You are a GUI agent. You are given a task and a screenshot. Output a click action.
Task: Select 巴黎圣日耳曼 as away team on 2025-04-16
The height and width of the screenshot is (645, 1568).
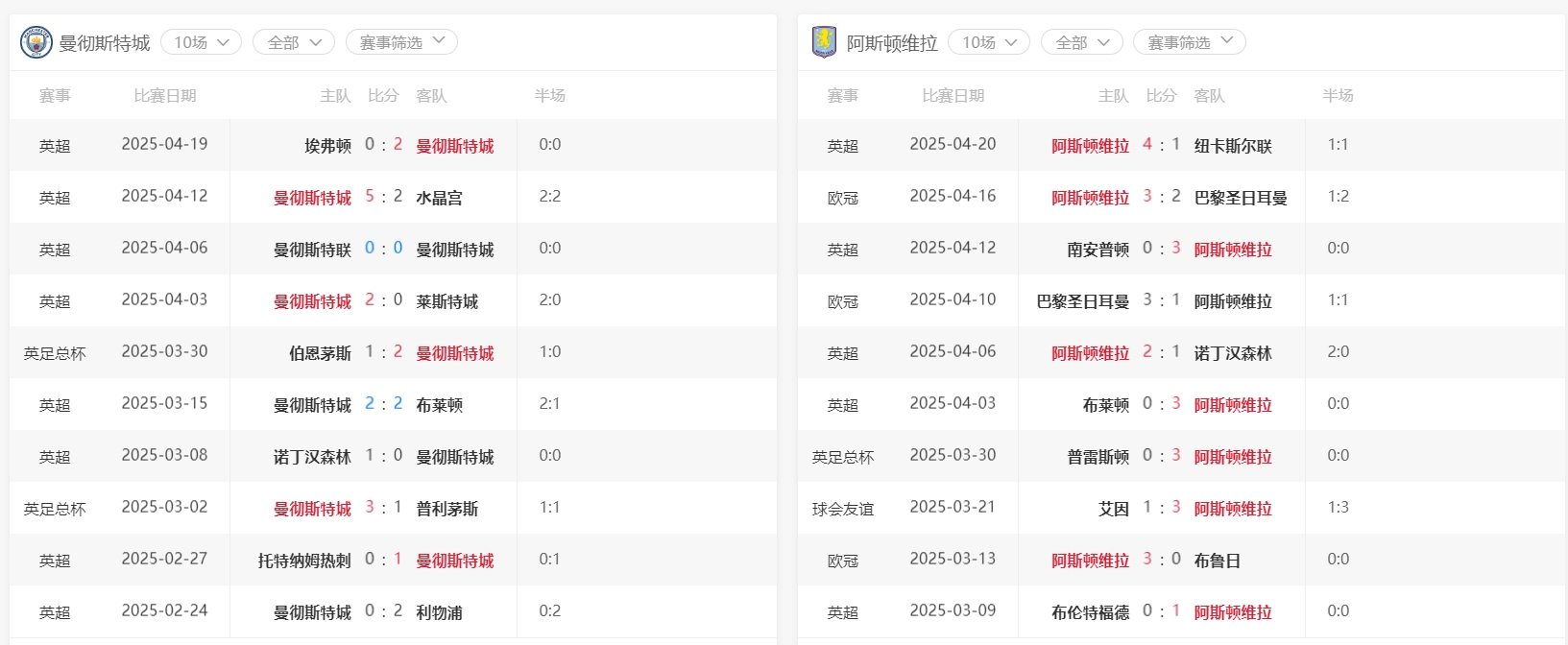point(1241,198)
